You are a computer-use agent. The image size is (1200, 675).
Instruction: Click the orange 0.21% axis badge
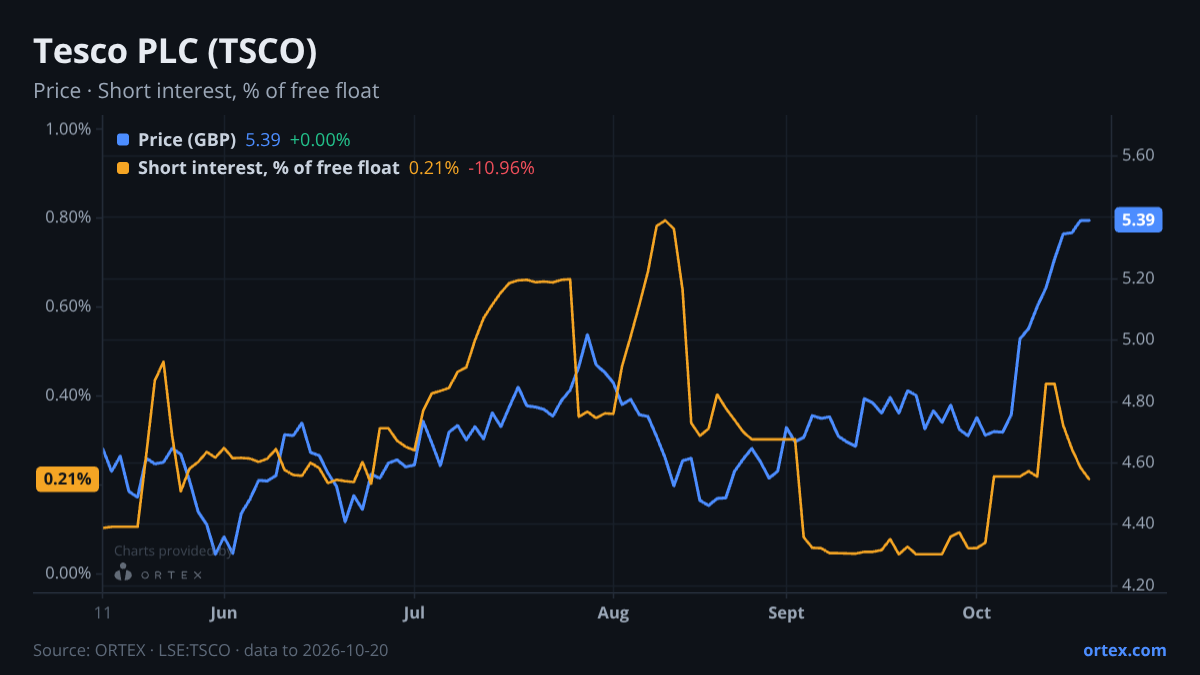tap(67, 479)
